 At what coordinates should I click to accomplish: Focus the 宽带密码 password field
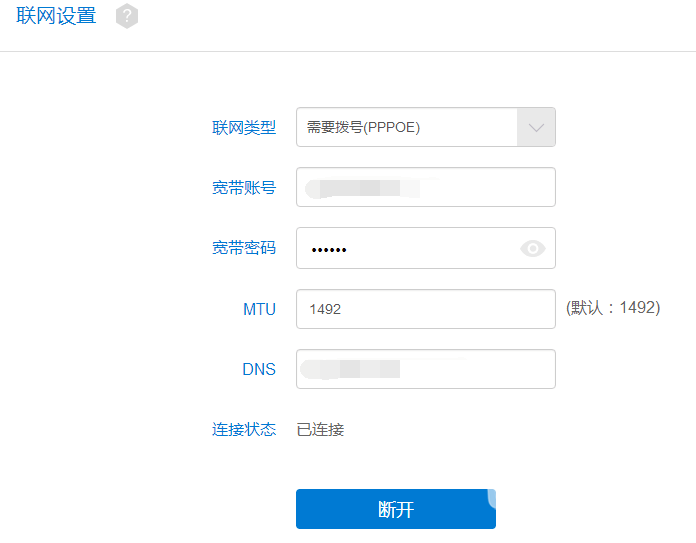point(410,249)
